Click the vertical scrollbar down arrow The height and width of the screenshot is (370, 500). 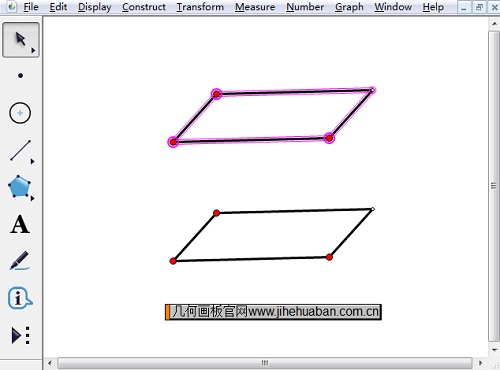pyautogui.click(x=494, y=350)
